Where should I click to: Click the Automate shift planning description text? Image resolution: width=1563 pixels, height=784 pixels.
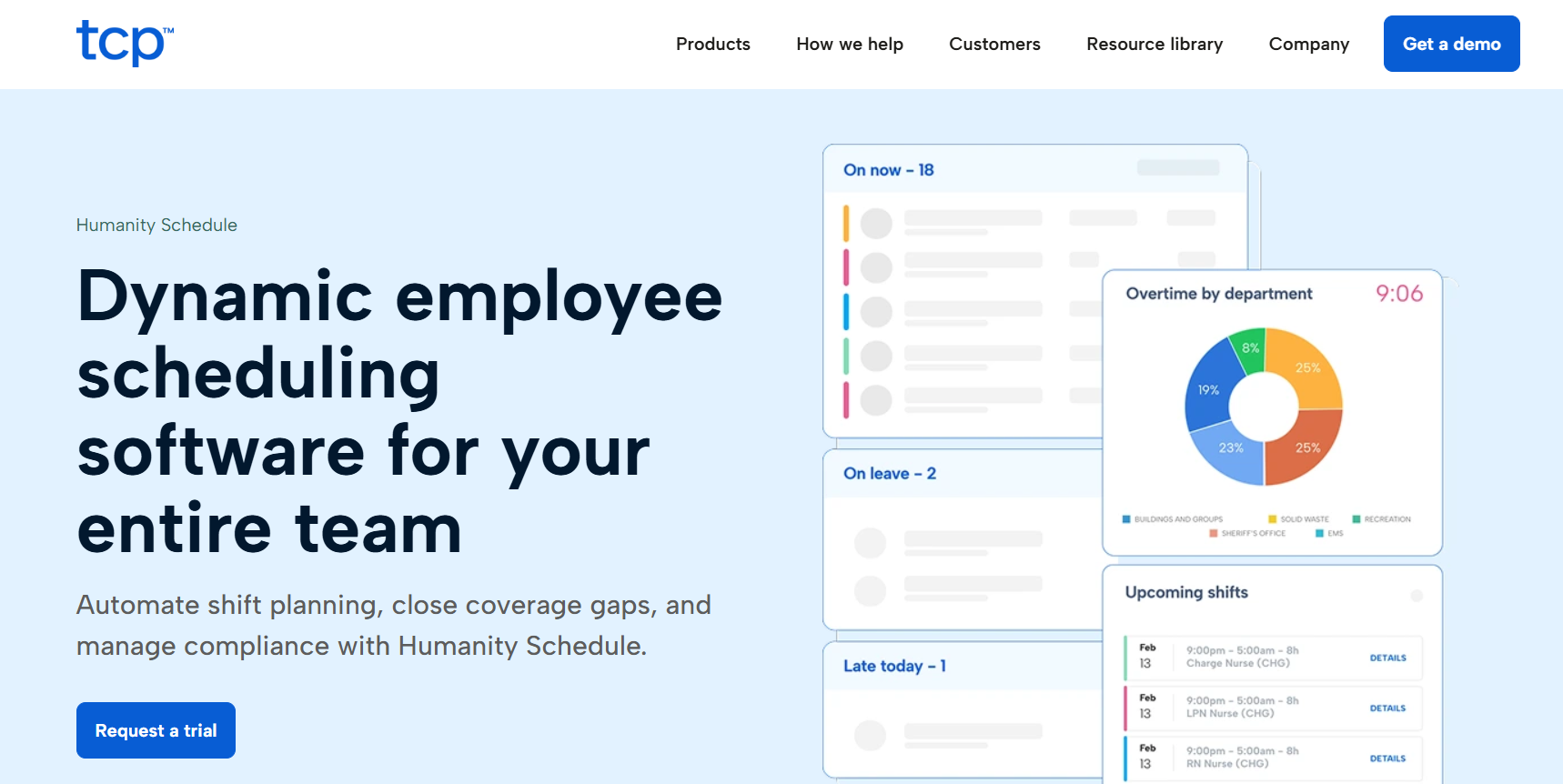coord(394,625)
